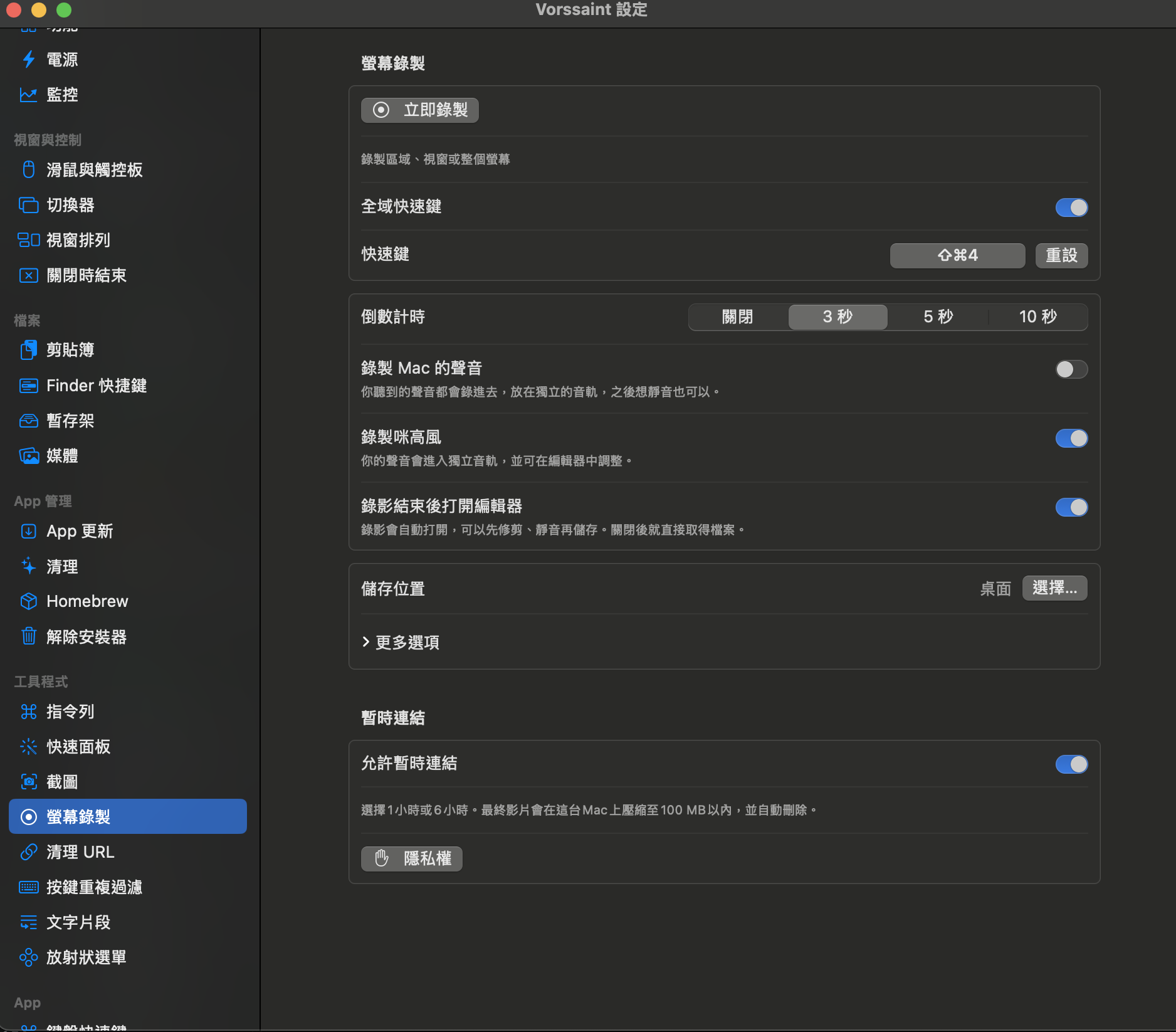
Task: Click the Finder 快捷鍵 icon
Action: tap(29, 386)
